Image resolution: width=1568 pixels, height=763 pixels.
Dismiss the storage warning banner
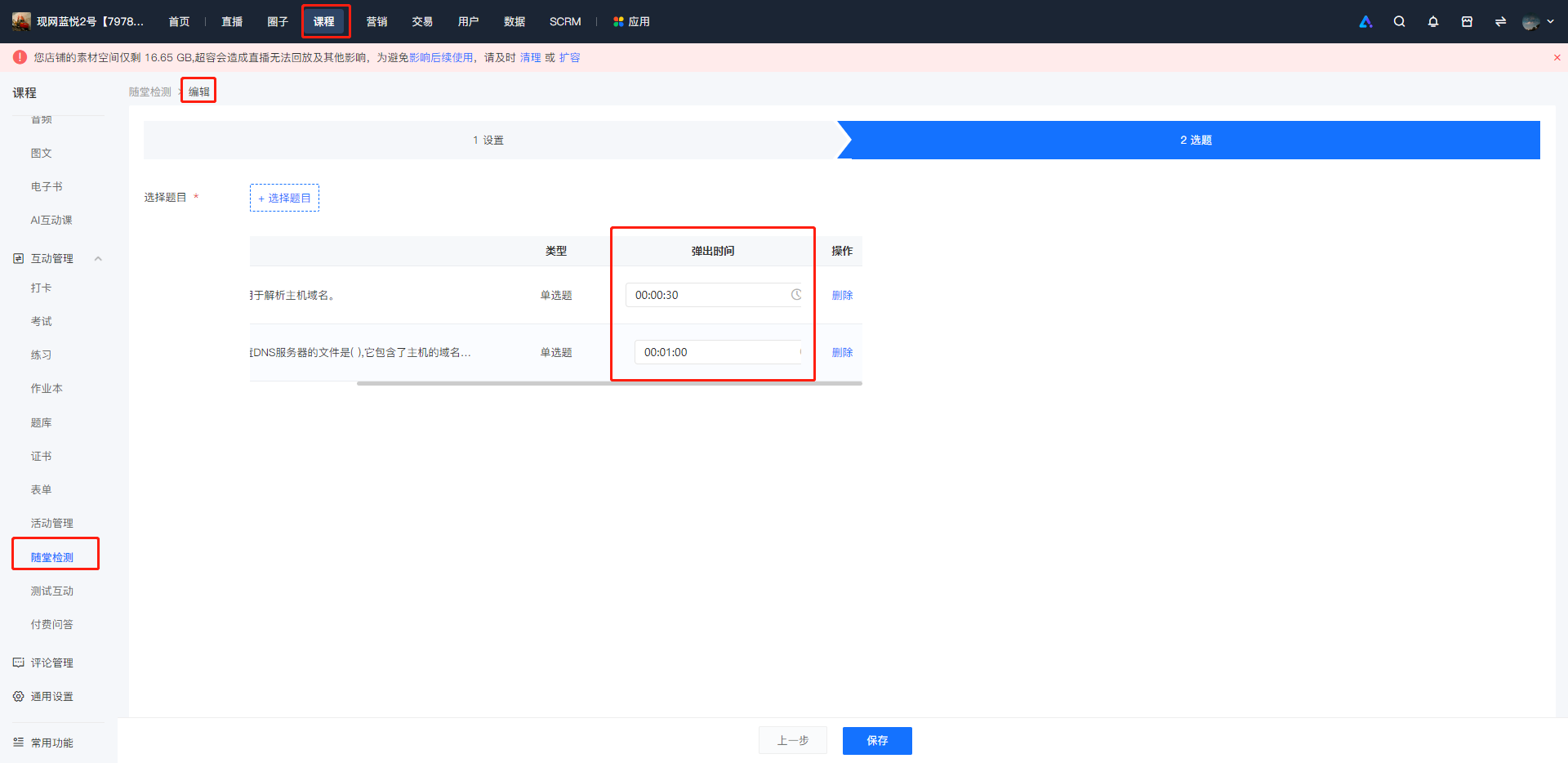[x=1557, y=58]
